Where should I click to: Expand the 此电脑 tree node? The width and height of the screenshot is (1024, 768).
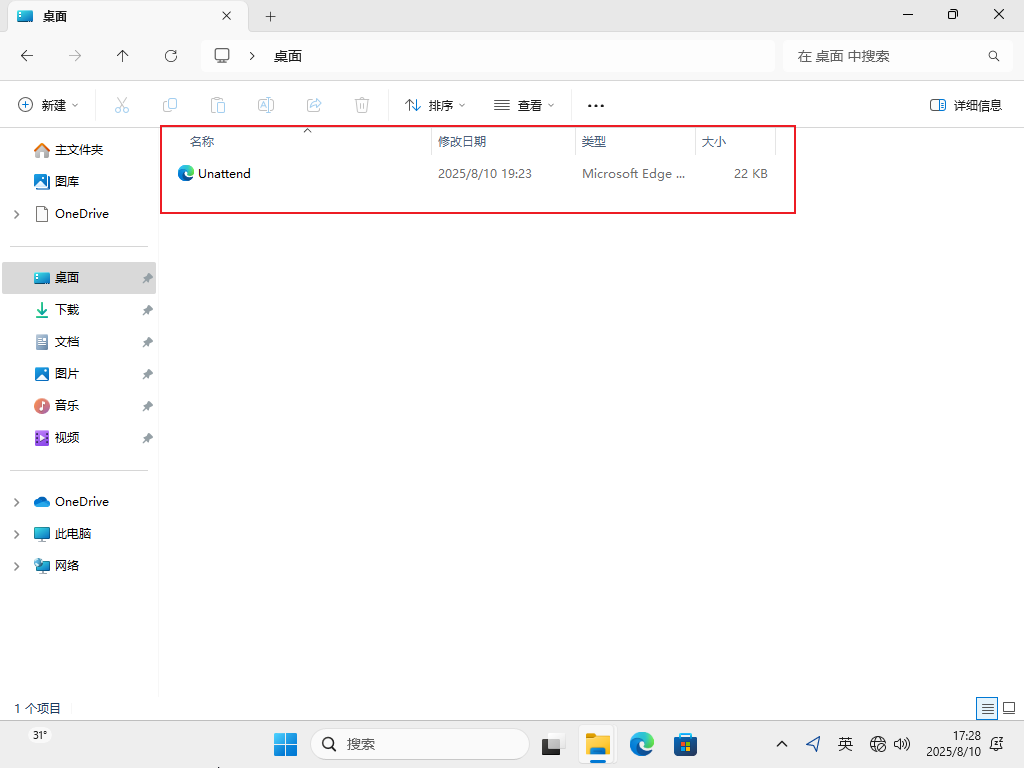coord(17,534)
